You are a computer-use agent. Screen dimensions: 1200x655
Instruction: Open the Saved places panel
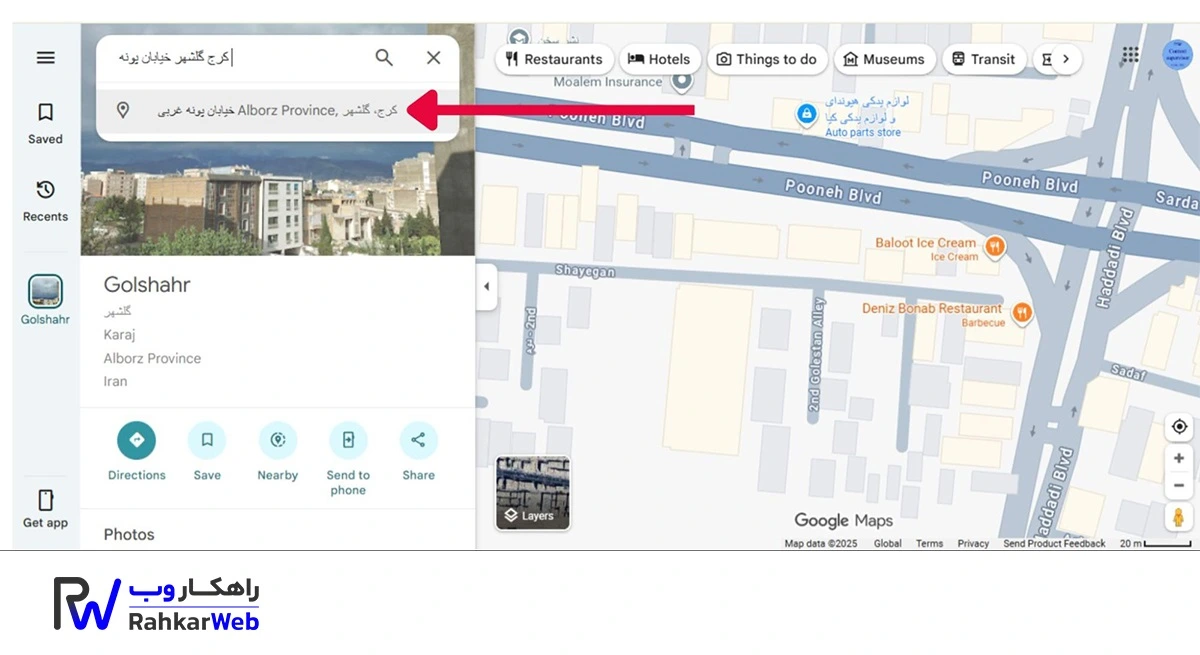click(x=45, y=123)
